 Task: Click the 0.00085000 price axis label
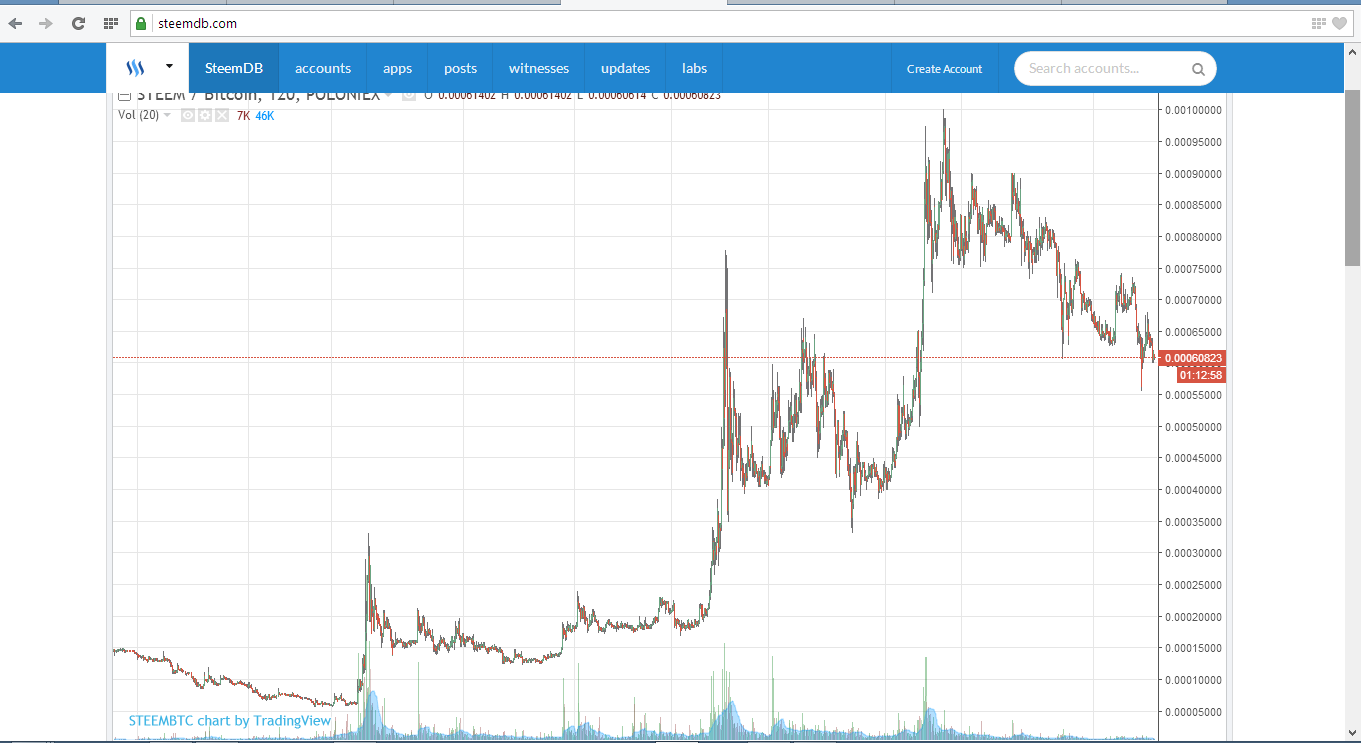click(1194, 205)
